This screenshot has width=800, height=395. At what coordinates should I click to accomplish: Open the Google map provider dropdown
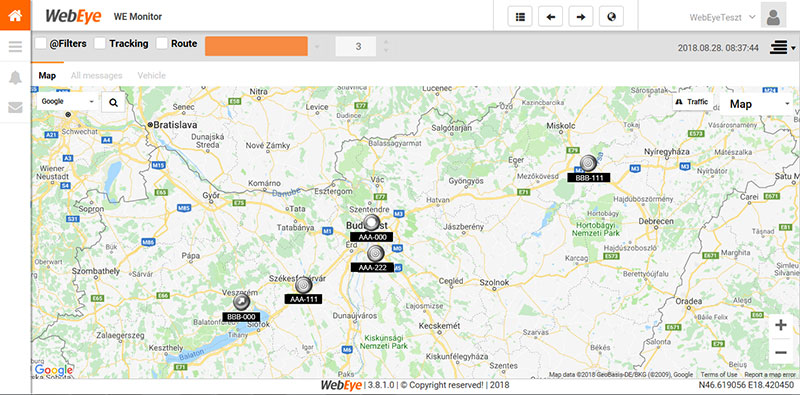67,102
